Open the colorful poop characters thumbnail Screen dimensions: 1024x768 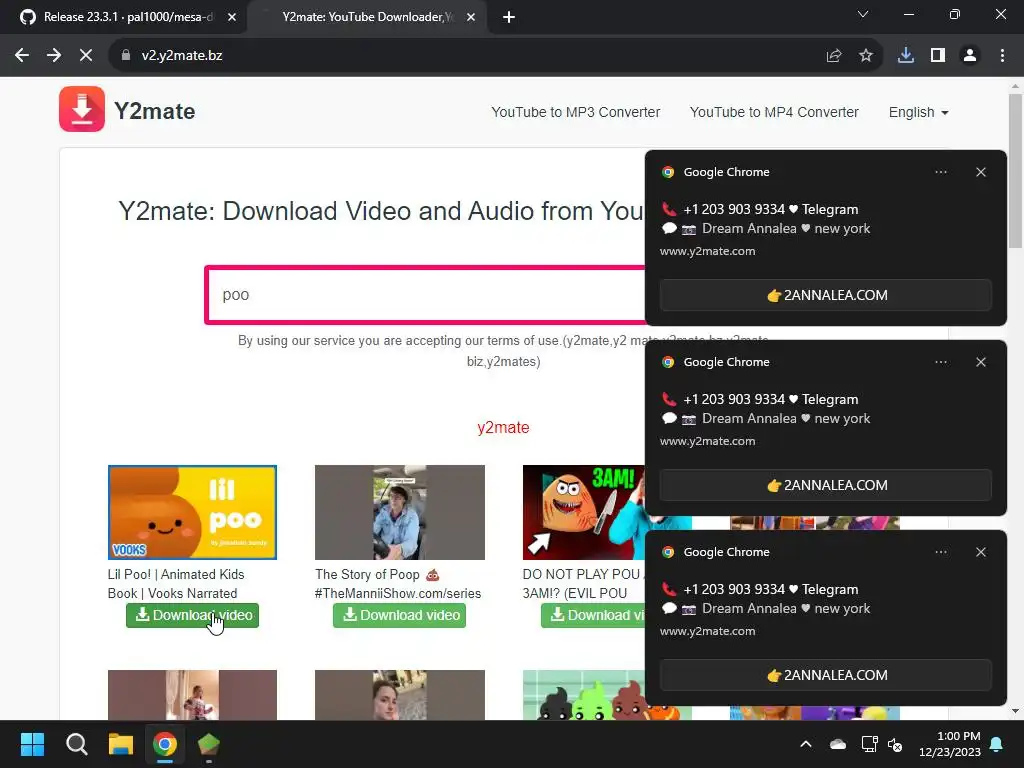point(583,695)
